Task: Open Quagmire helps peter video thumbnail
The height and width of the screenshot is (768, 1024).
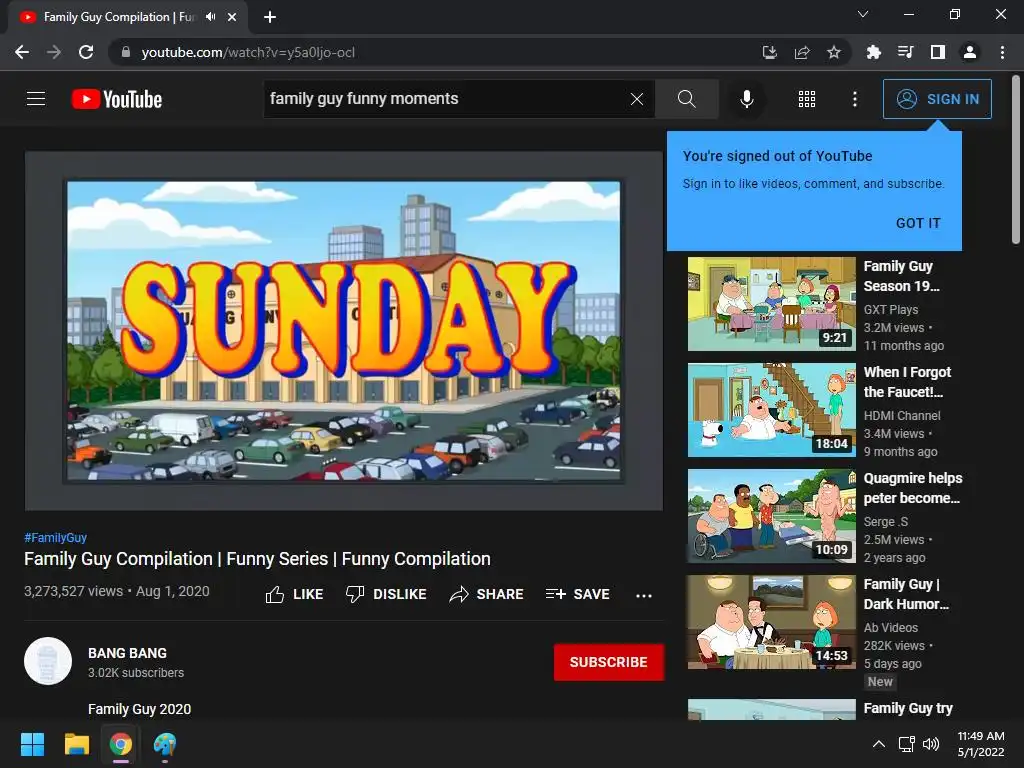Action: [771, 516]
